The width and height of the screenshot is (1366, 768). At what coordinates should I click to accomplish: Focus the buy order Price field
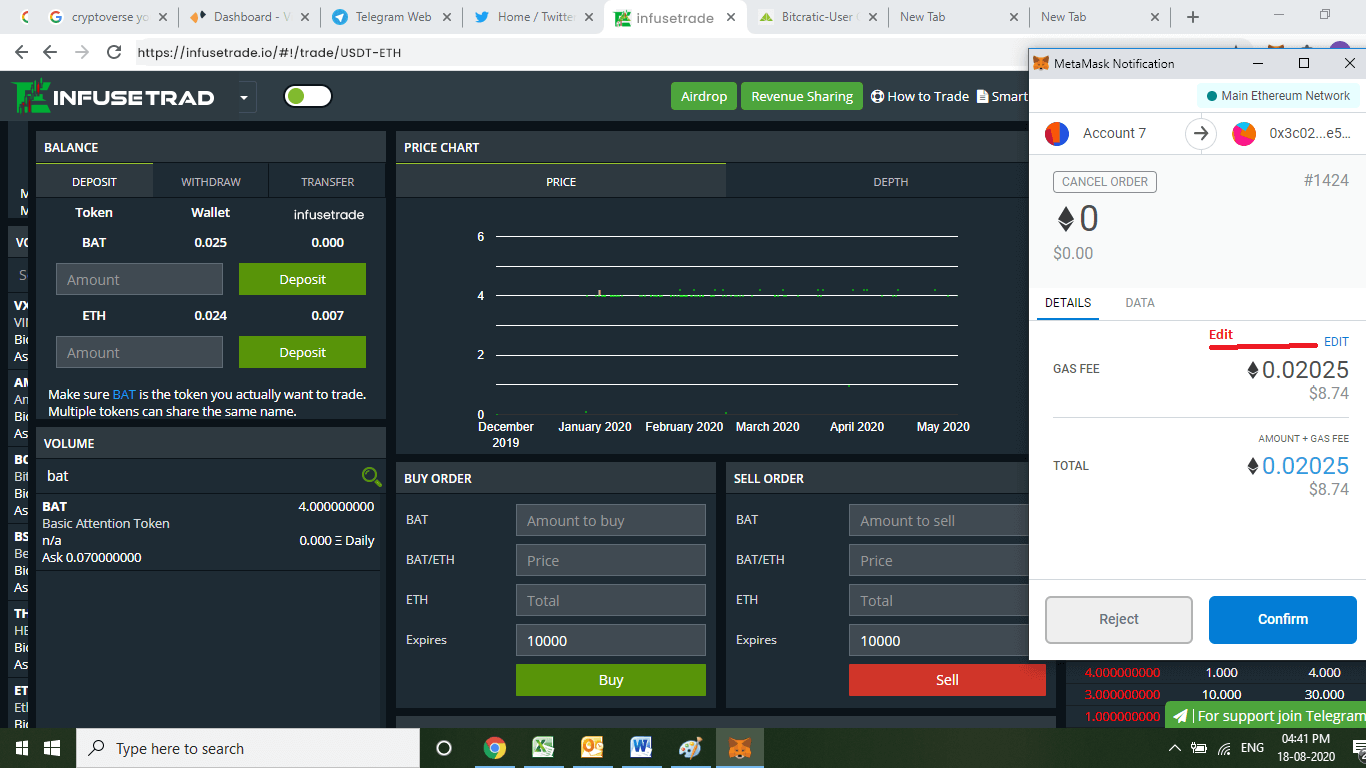(x=611, y=560)
